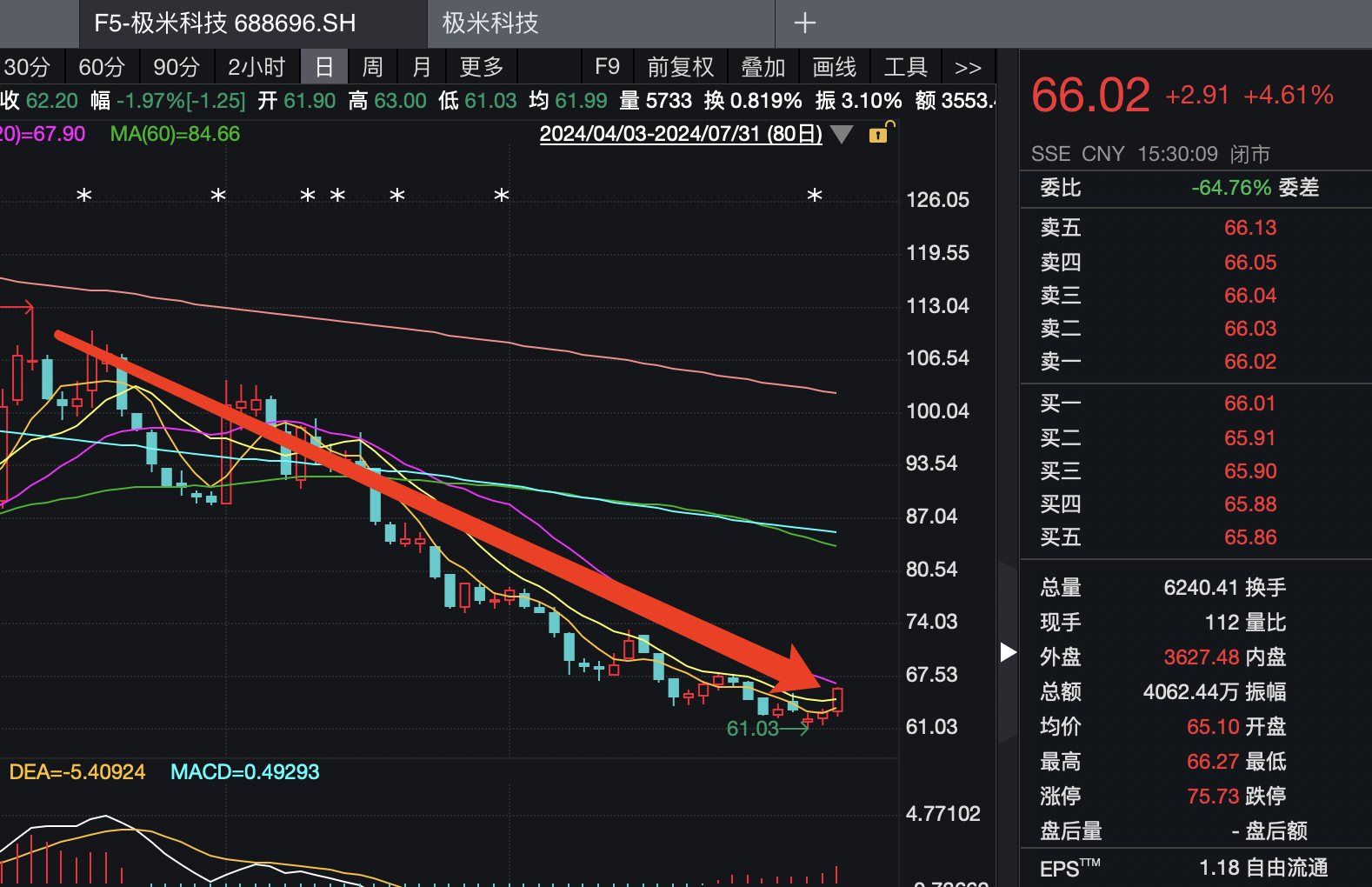Select the 买二 price 65.91
Screen dimensions: 1372x887
click(x=1249, y=438)
